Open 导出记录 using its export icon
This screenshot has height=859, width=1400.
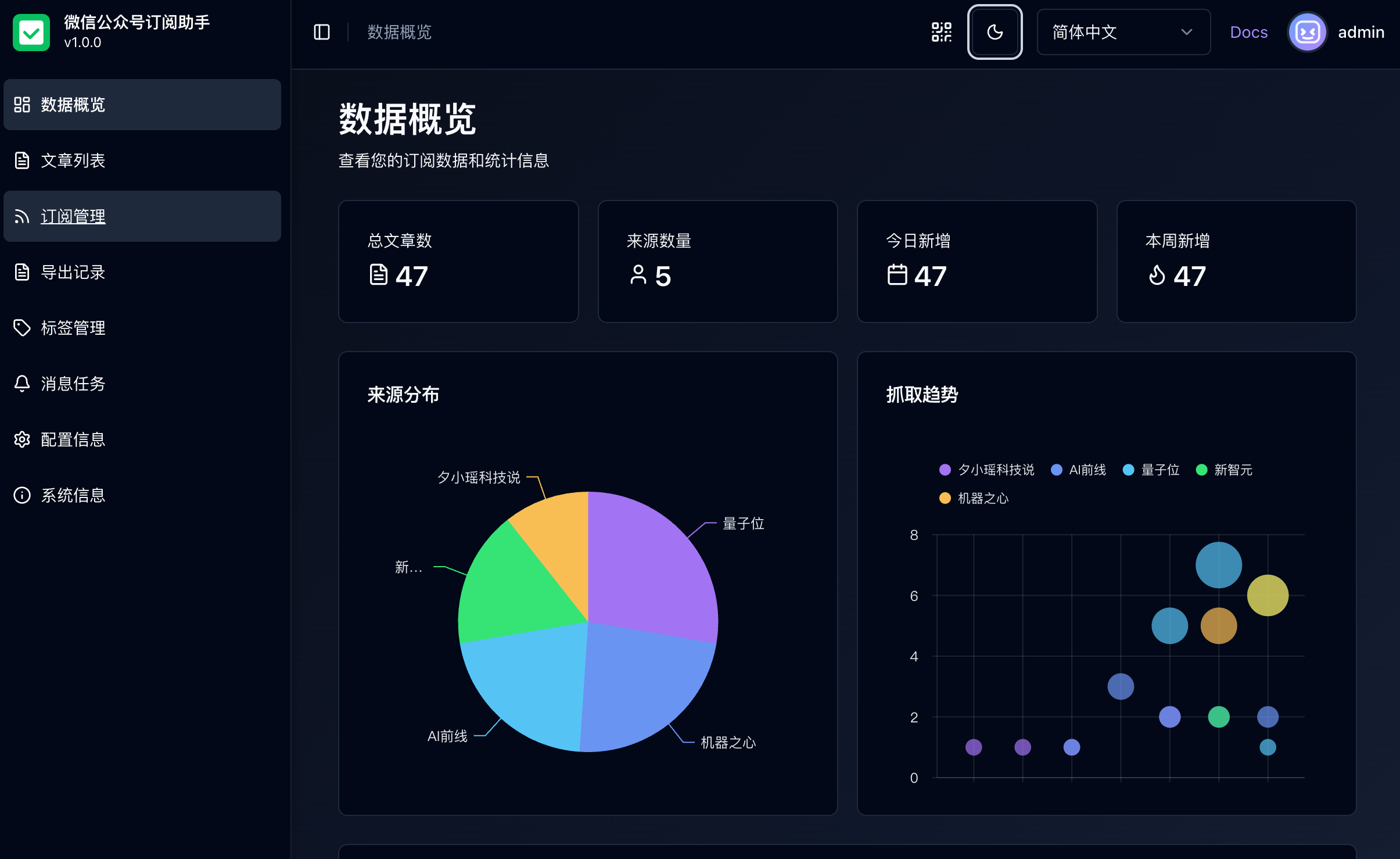click(x=22, y=272)
